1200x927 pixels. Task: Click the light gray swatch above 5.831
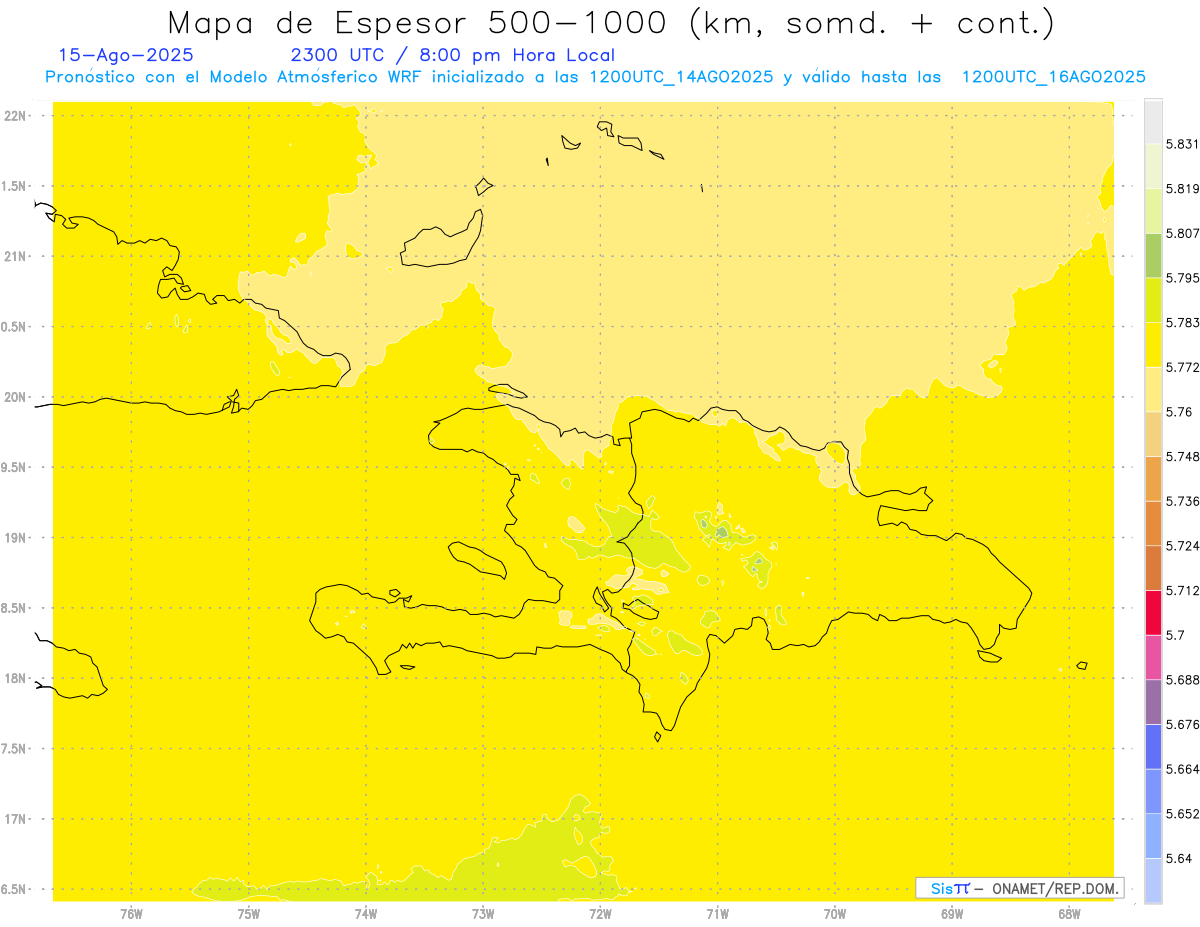coord(1153,121)
